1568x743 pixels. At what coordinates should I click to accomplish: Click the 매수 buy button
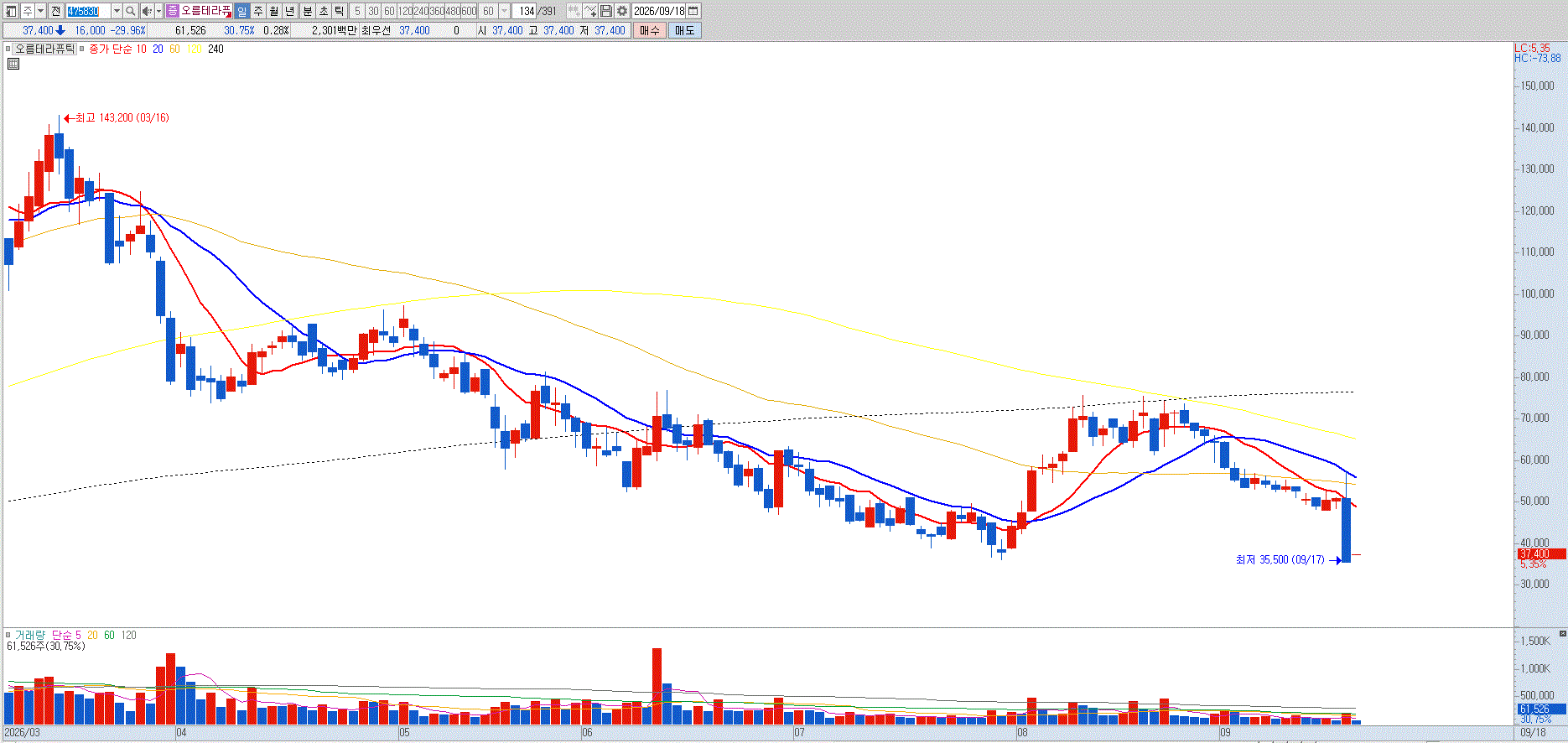(x=650, y=30)
